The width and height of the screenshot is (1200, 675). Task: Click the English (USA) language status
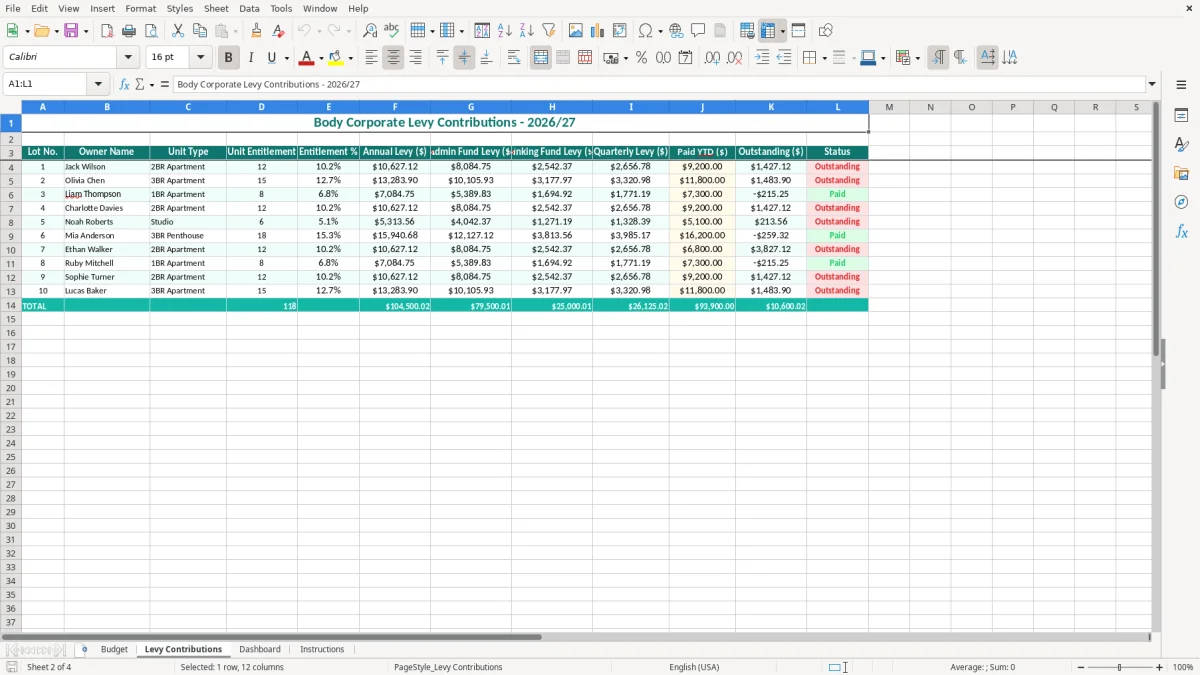pos(694,667)
